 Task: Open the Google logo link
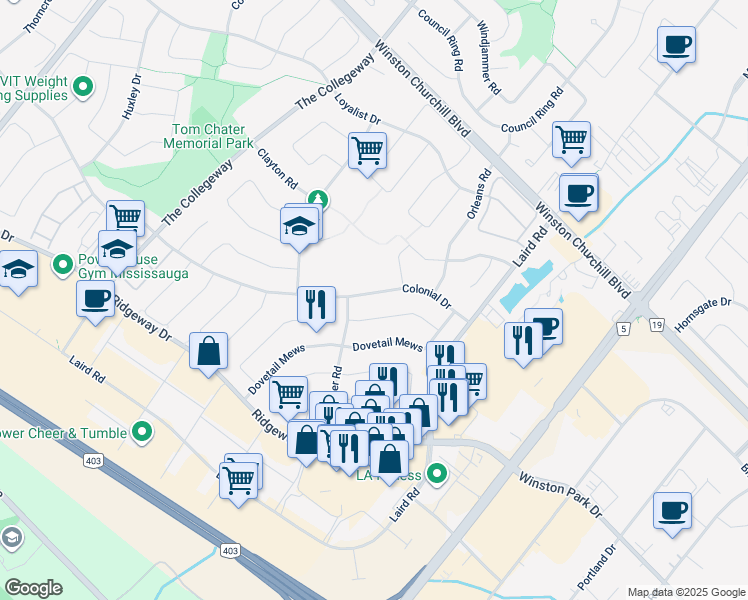point(33,587)
